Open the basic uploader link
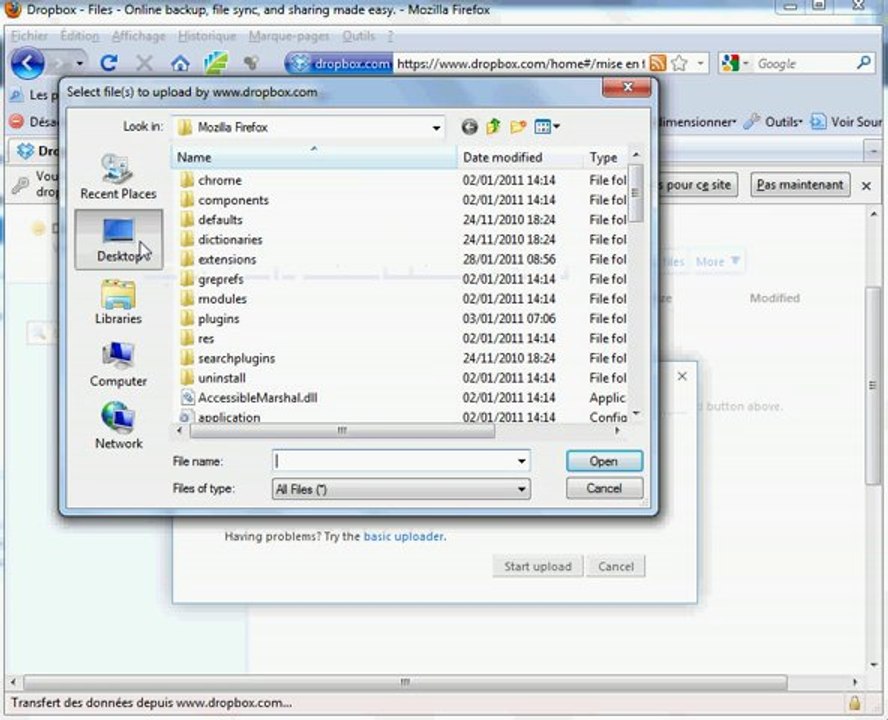 (404, 536)
